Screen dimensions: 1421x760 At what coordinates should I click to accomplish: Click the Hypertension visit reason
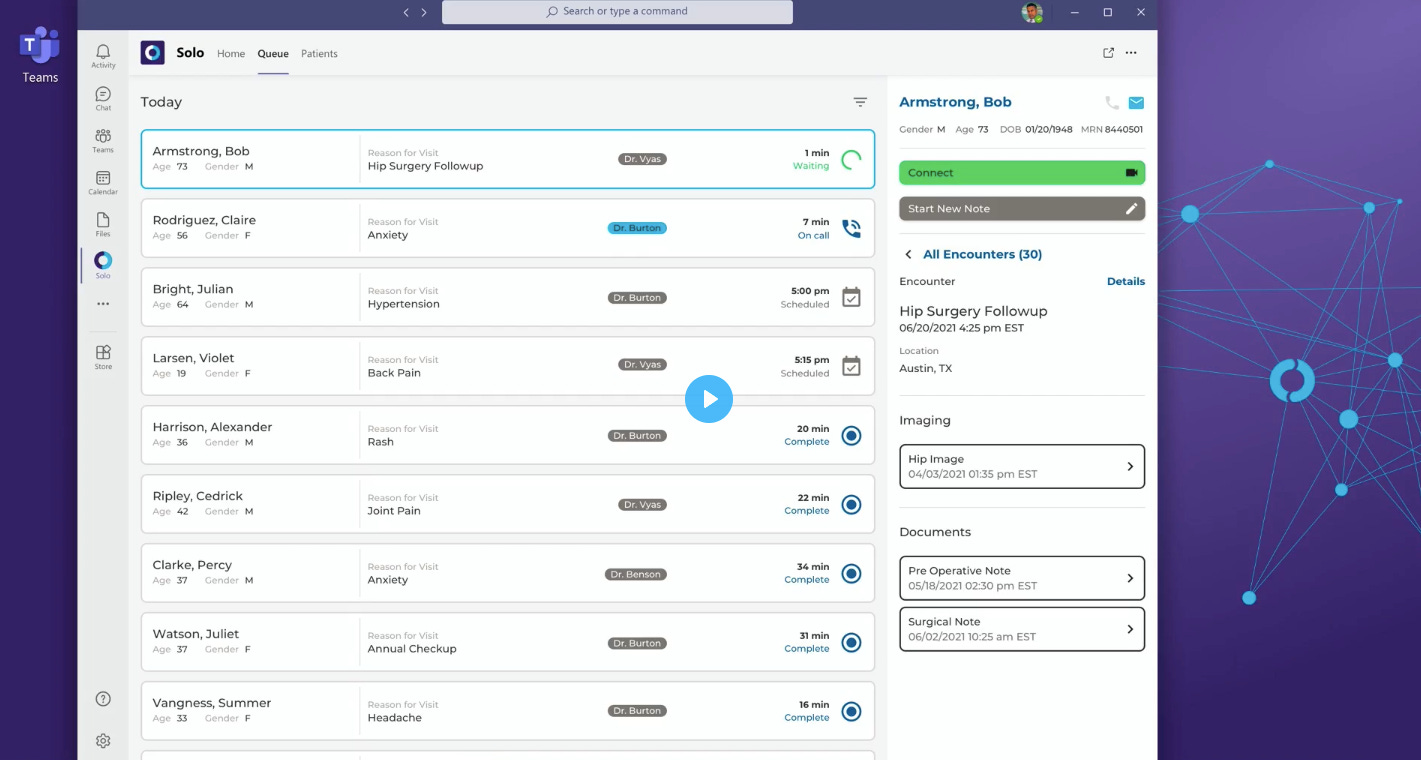404,304
